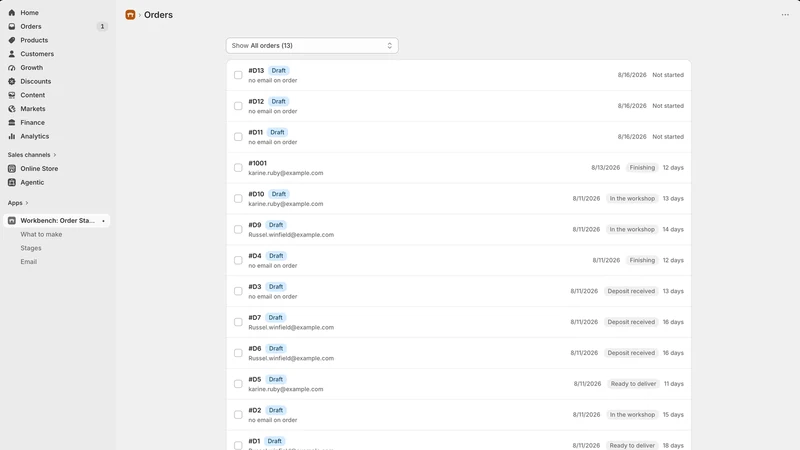Viewport: 800px width, 450px height.
Task: Open the Deposit received stage on #D3
Action: coord(631,291)
